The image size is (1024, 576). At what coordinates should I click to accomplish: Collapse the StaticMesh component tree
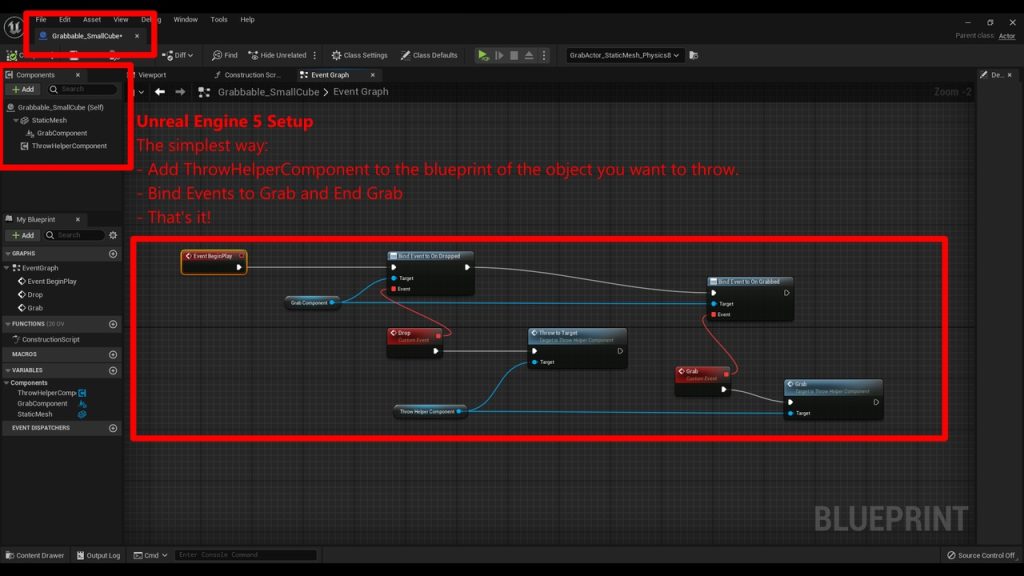[16, 120]
